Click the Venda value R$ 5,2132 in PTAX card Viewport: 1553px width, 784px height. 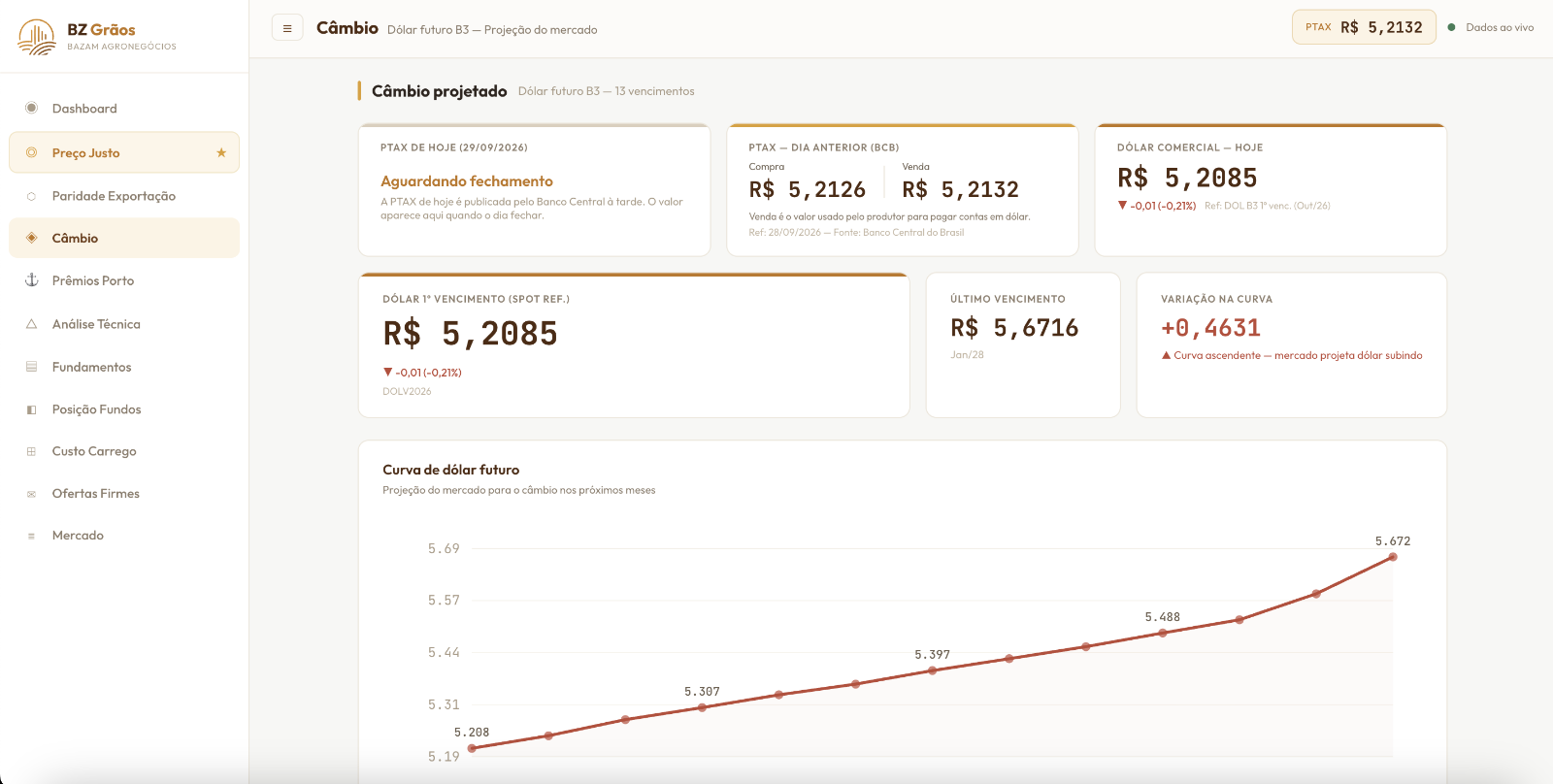click(960, 189)
